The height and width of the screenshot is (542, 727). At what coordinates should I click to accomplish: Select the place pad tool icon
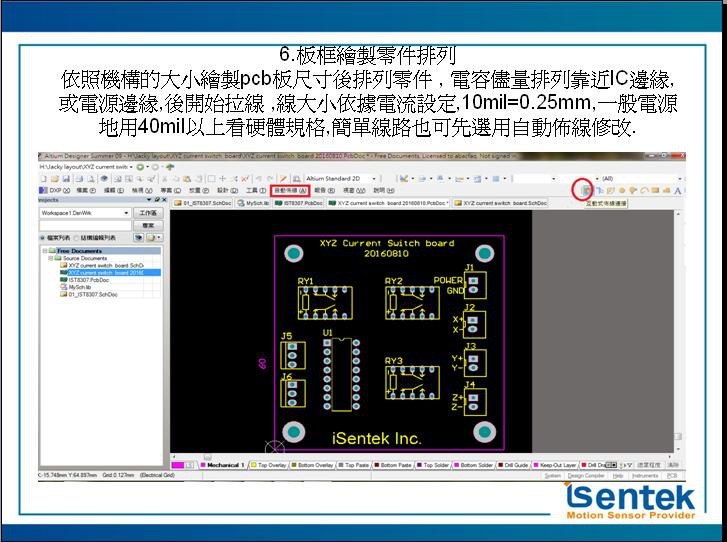tap(622, 190)
